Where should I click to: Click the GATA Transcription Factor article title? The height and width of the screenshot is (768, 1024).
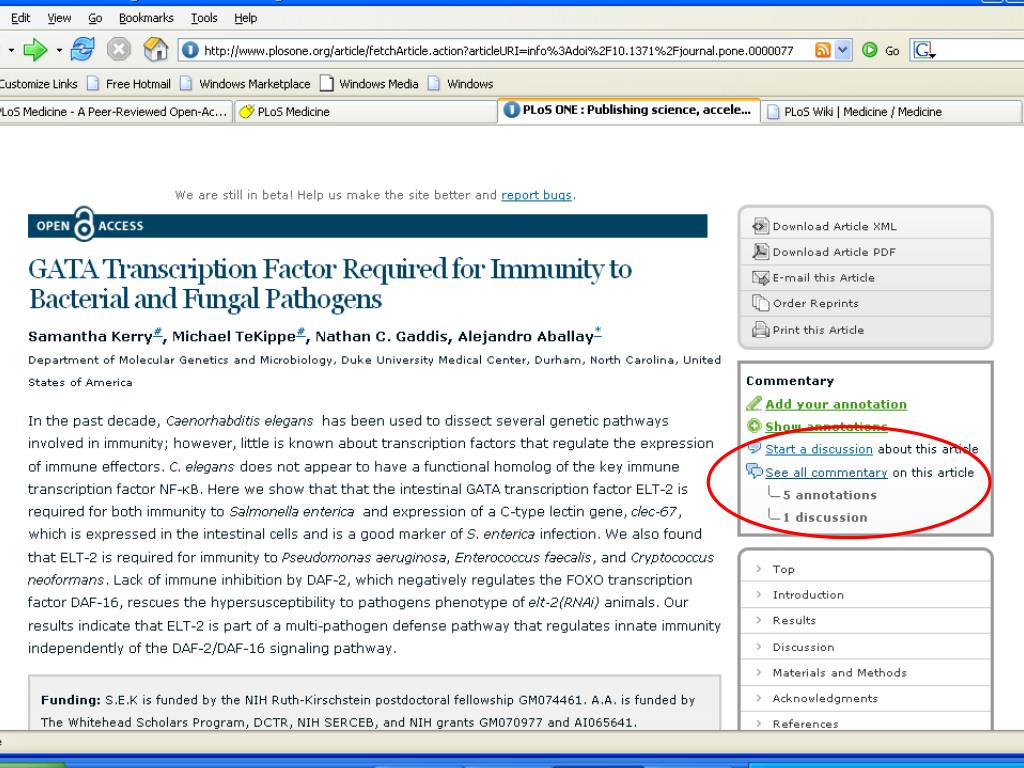330,283
